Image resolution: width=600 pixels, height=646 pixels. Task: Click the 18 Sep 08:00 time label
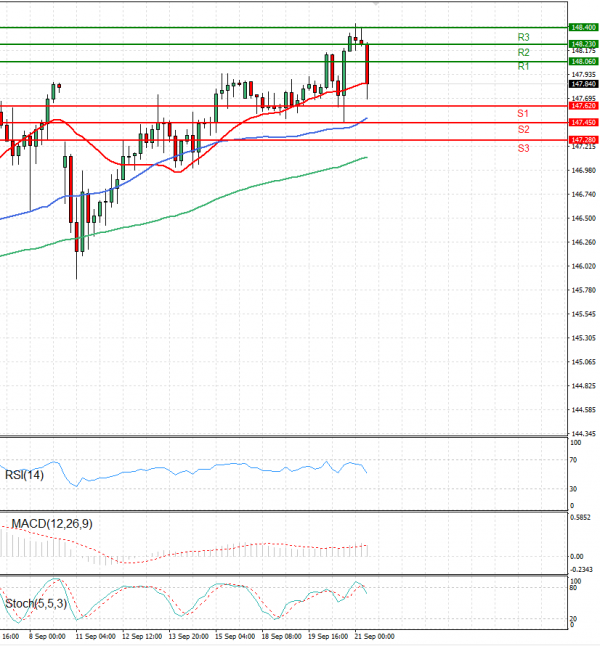tap(282, 637)
